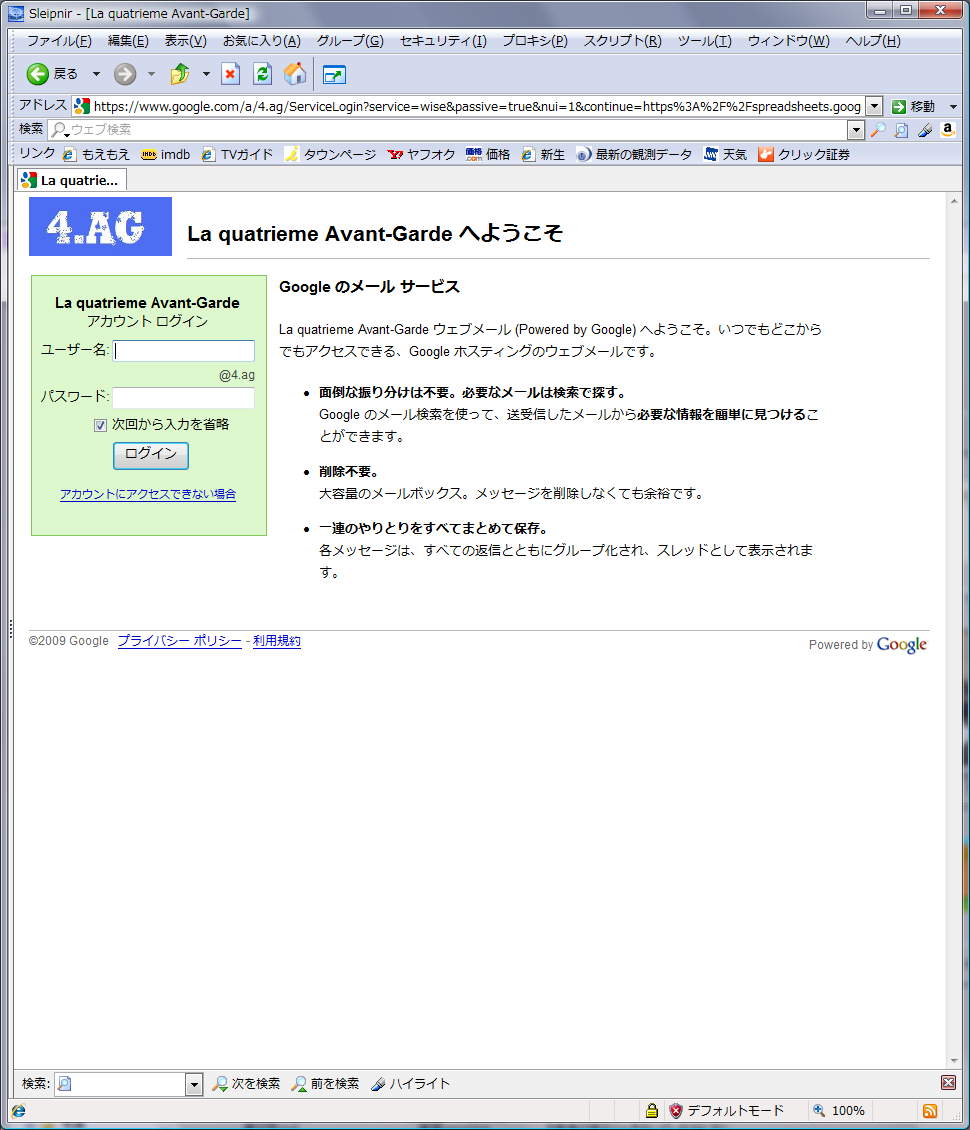Viewport: 970px width, 1130px height.
Task: Expand the find bar search dropdown
Action: [x=194, y=1084]
